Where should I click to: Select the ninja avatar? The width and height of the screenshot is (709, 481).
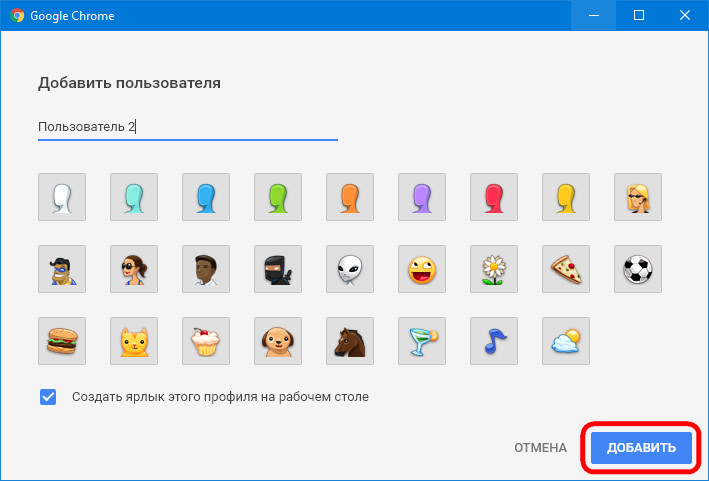(278, 269)
